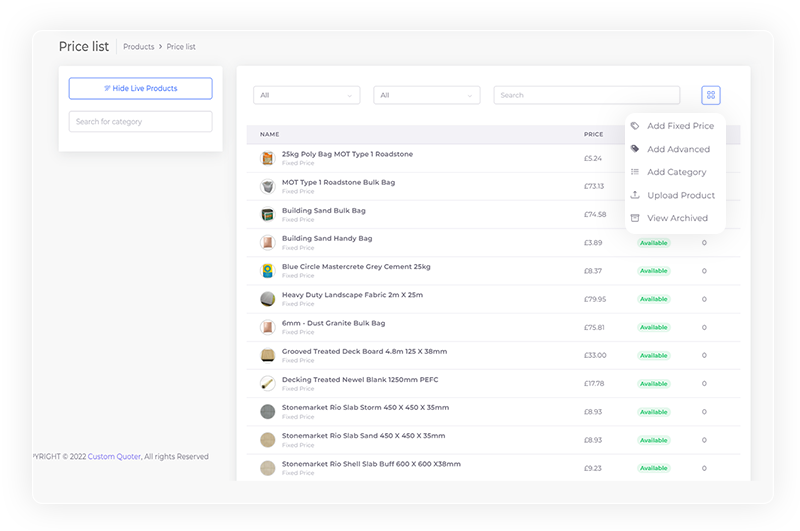Click 25kg Poly Bag MOT Type 1 thumbnail
Image resolution: width=800 pixels, height=531 pixels.
[267, 158]
